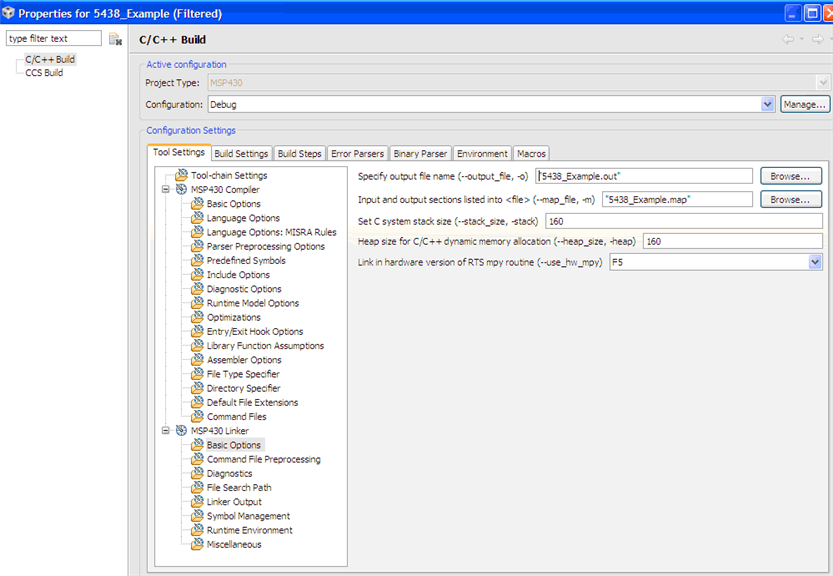Open the use_hw_mpy dropdown showing F5
The width and height of the screenshot is (833, 576).
tap(815, 262)
